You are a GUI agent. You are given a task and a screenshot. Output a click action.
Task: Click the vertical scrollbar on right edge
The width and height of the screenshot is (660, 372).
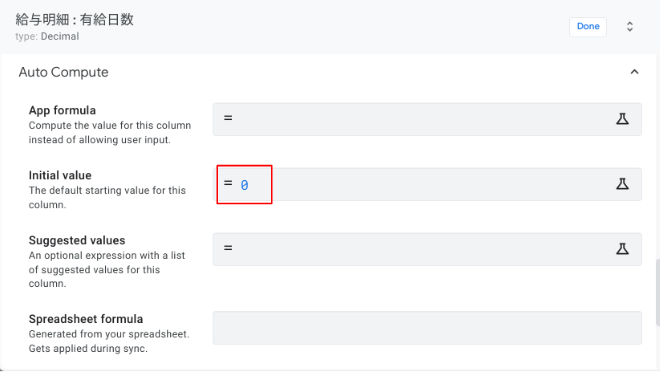click(x=657, y=292)
